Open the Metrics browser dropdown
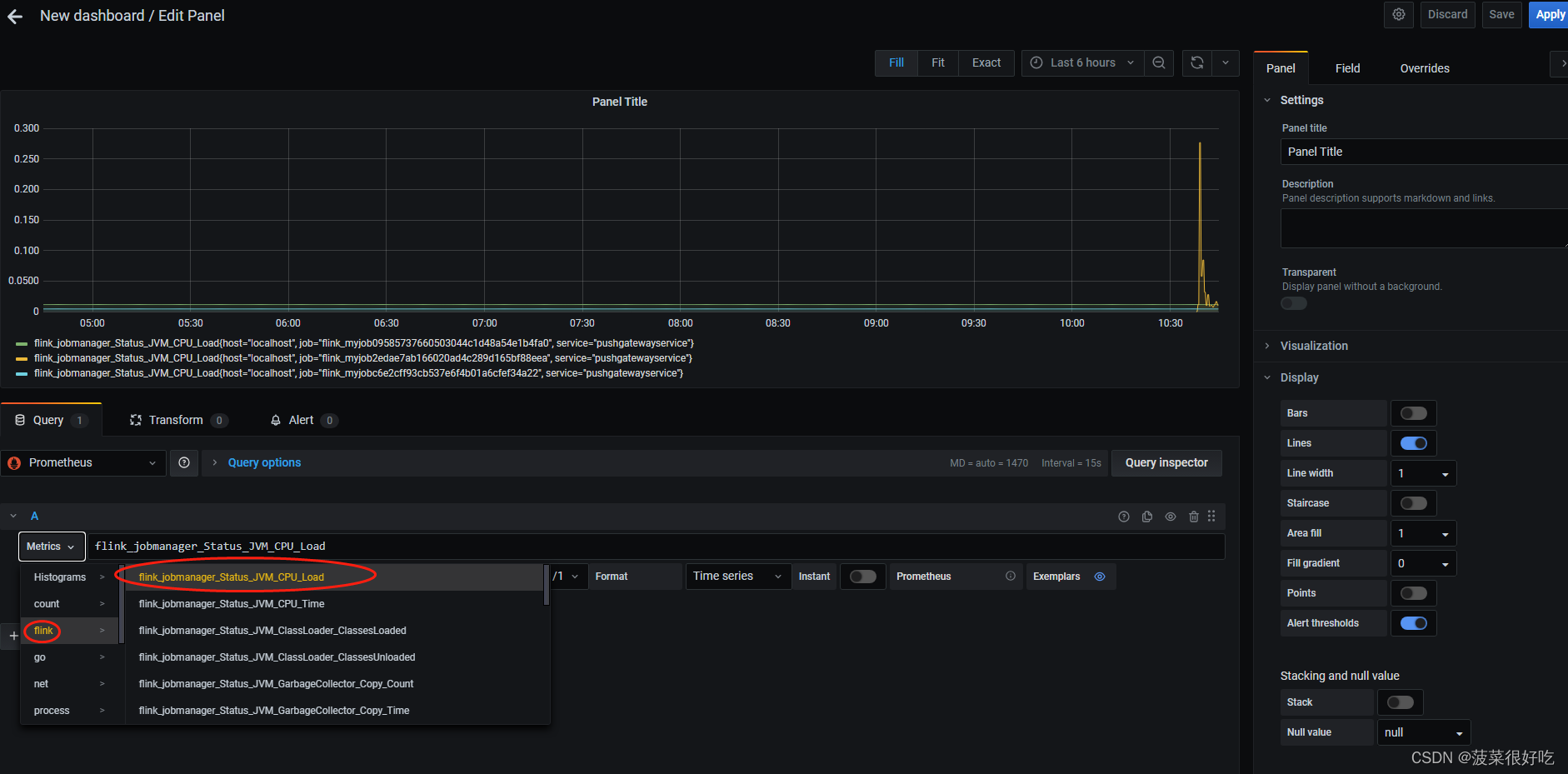Screen dimensions: 1568x774 pos(52,547)
